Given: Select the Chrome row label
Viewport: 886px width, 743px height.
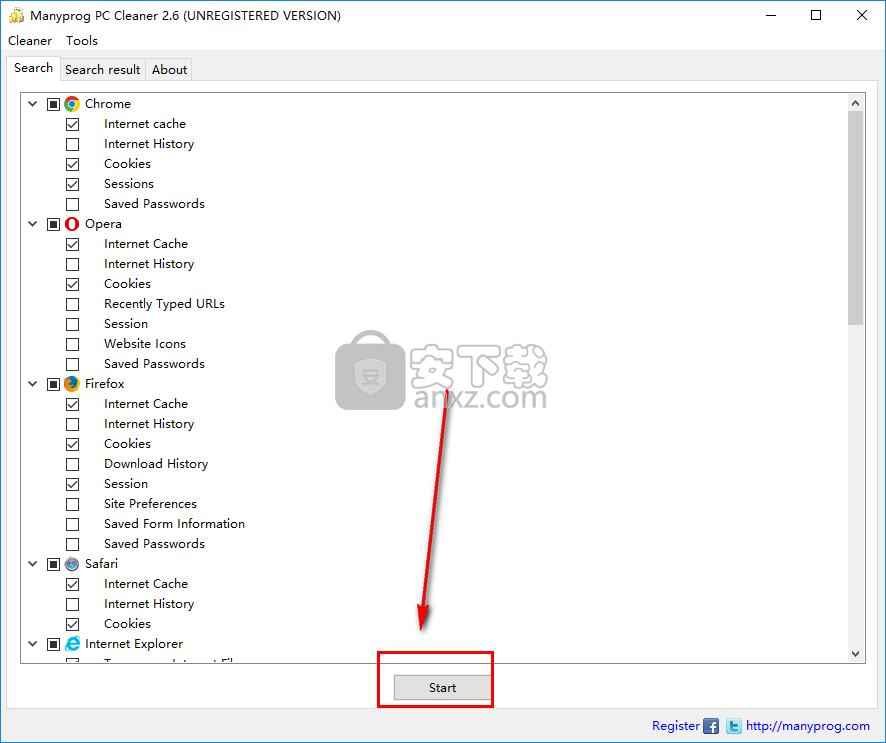Looking at the screenshot, I should click(108, 104).
